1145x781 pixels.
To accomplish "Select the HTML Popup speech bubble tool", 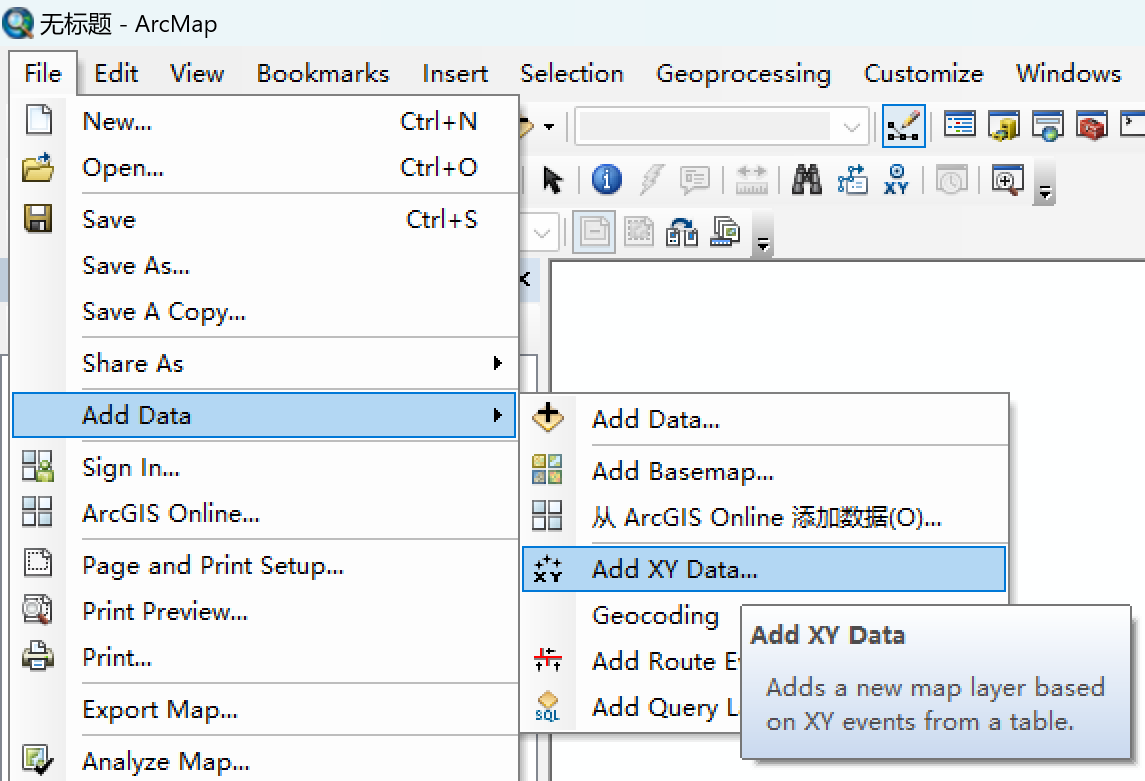I will pos(695,180).
